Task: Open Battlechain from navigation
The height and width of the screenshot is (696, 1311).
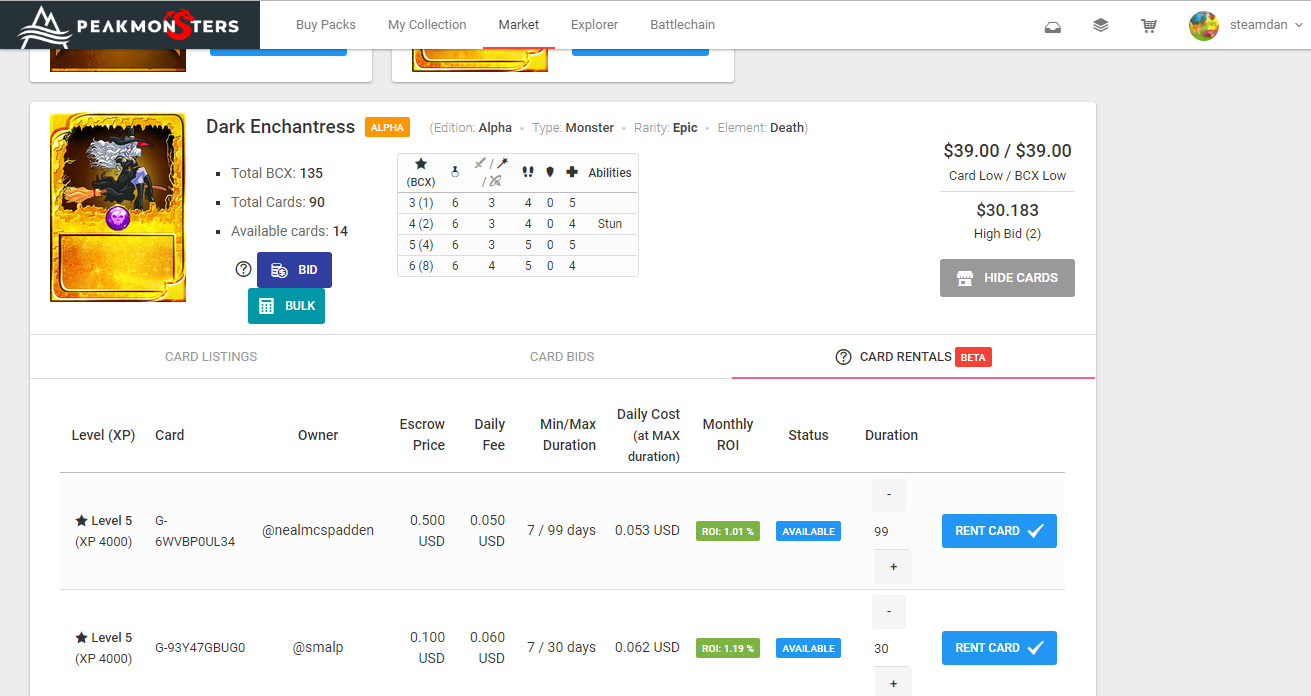Action: (x=682, y=25)
